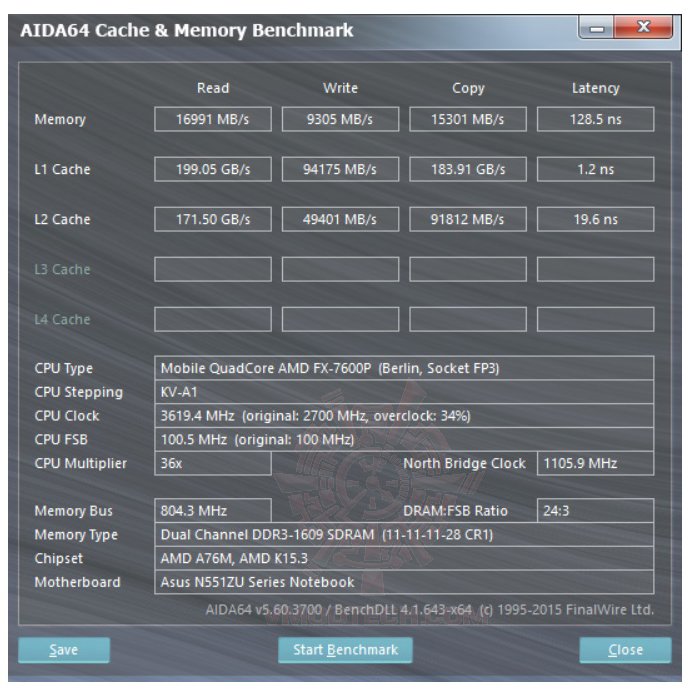The image size is (692, 698).
Task: Click the empty L3 Cache Latency field
Action: (x=595, y=269)
